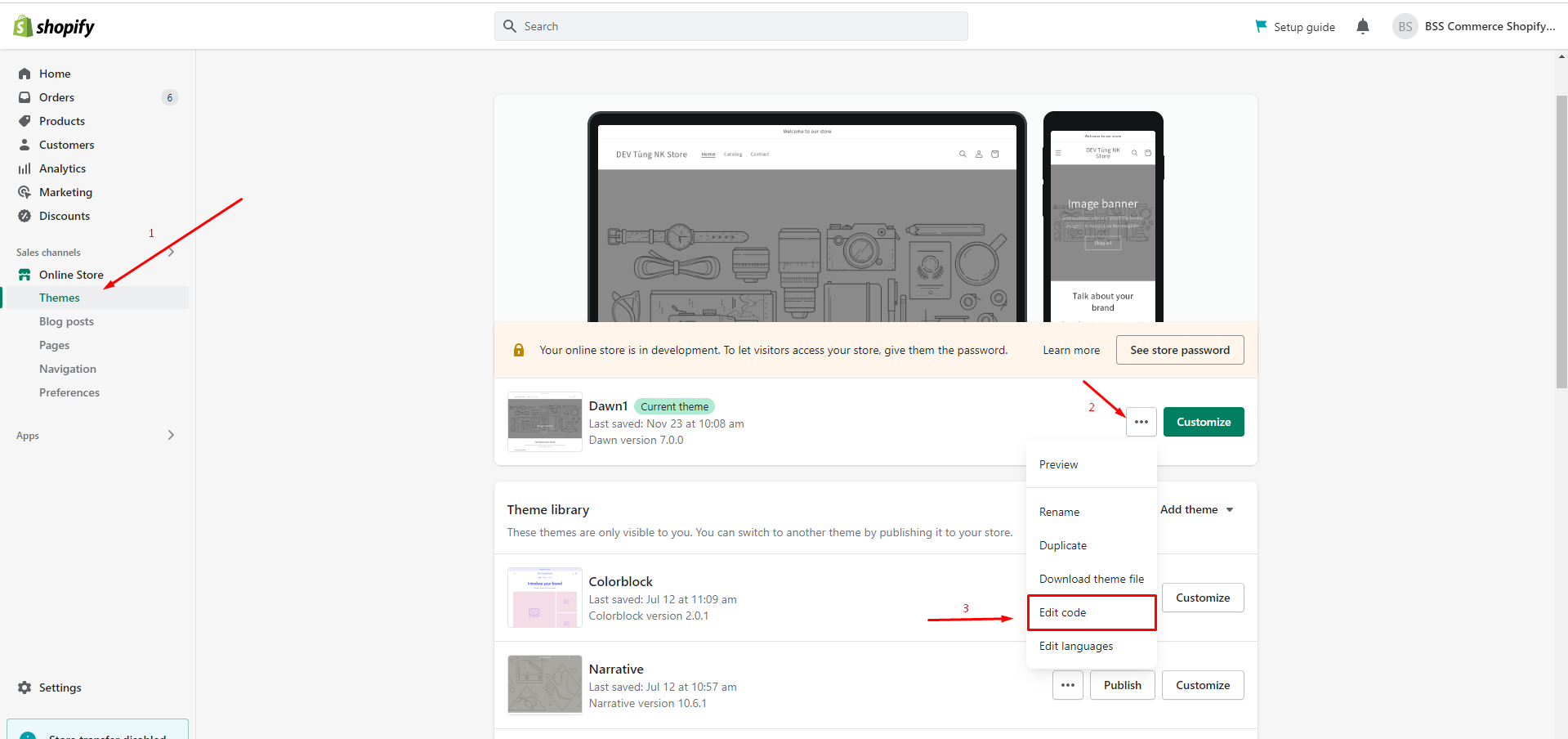
Task: Click the scrollbar up arrow
Action: pos(1561,56)
